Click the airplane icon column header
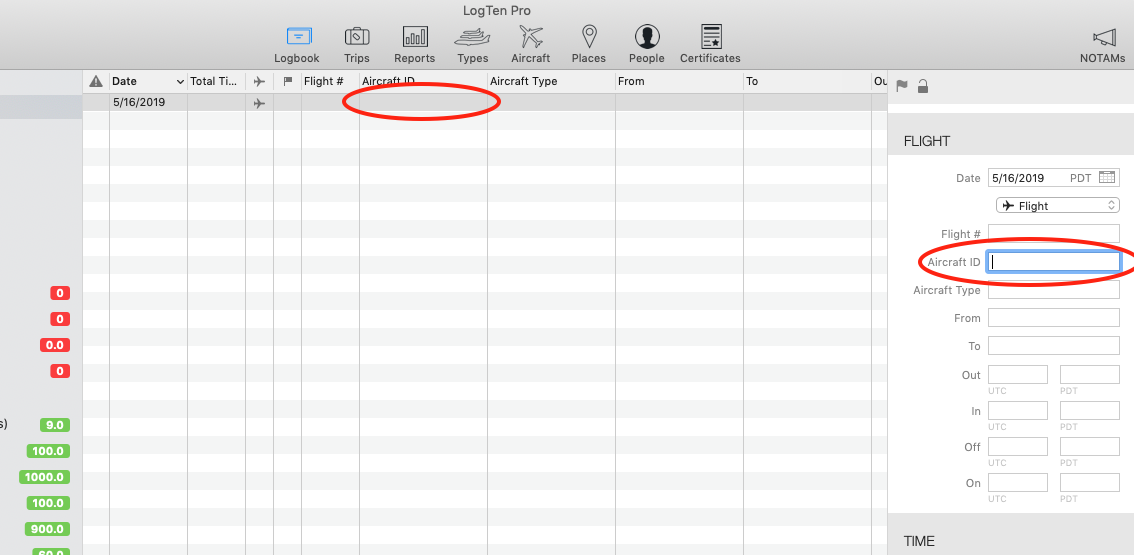 click(x=259, y=81)
